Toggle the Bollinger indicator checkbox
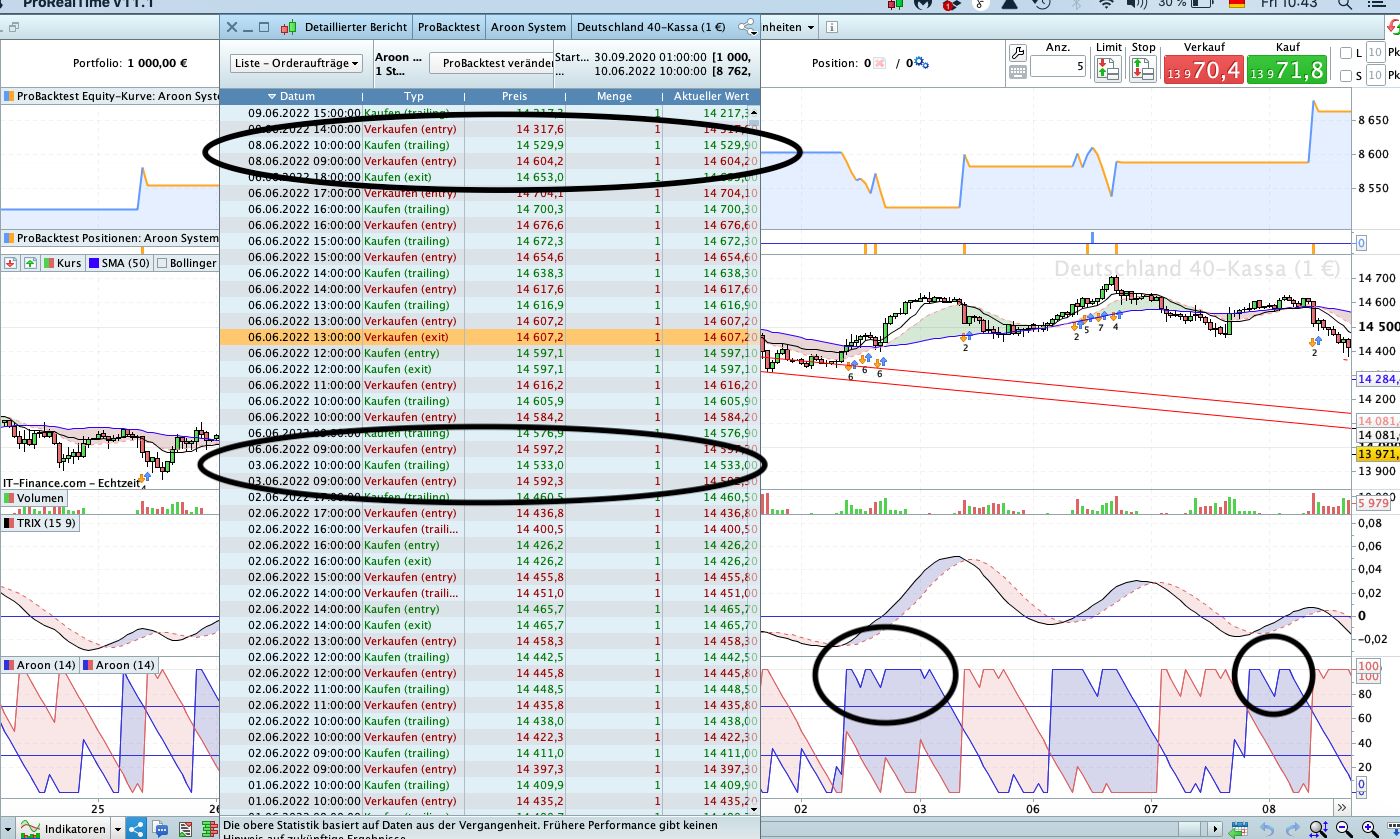 [160, 263]
